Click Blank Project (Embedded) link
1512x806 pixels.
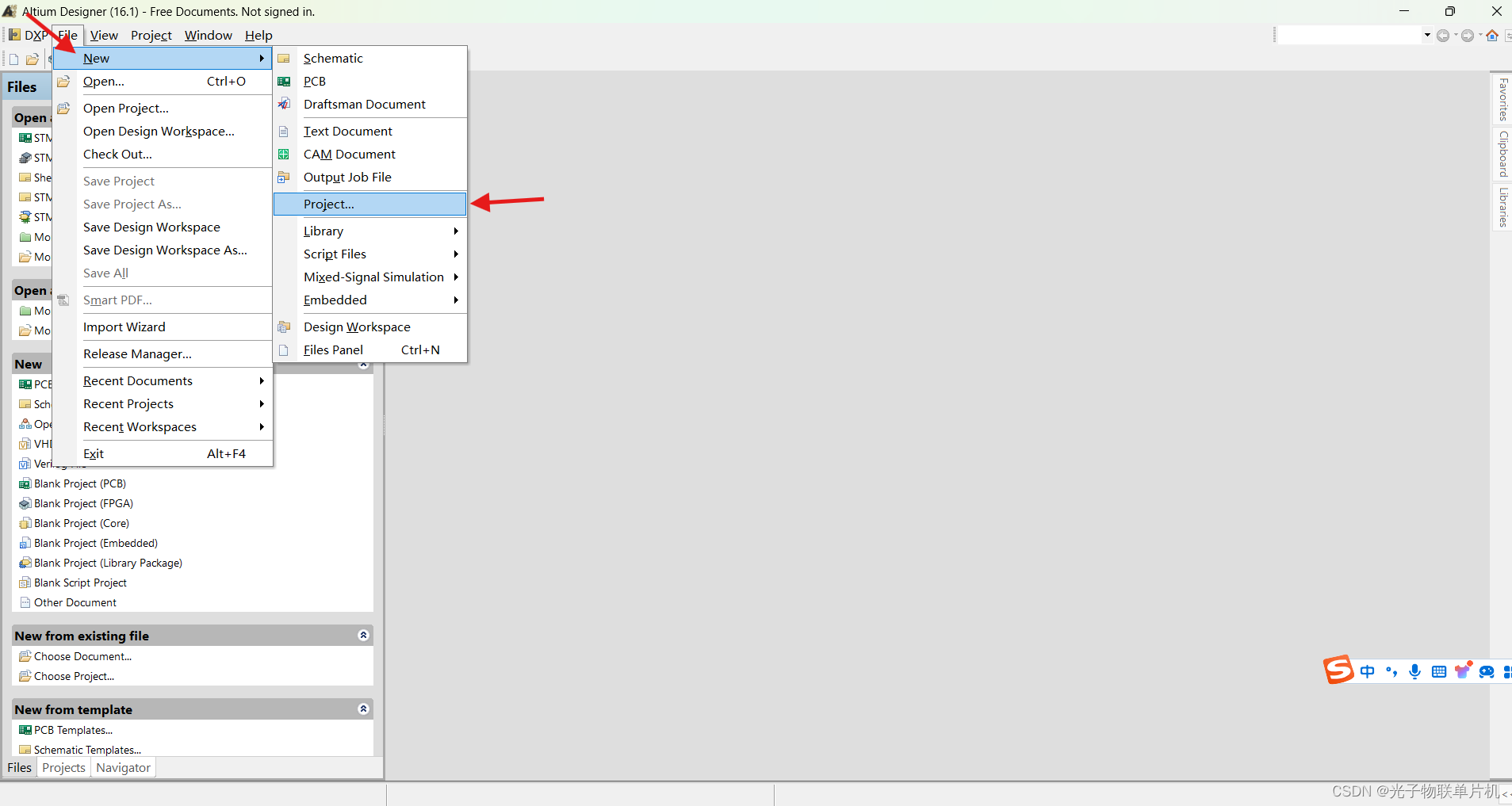pos(96,544)
